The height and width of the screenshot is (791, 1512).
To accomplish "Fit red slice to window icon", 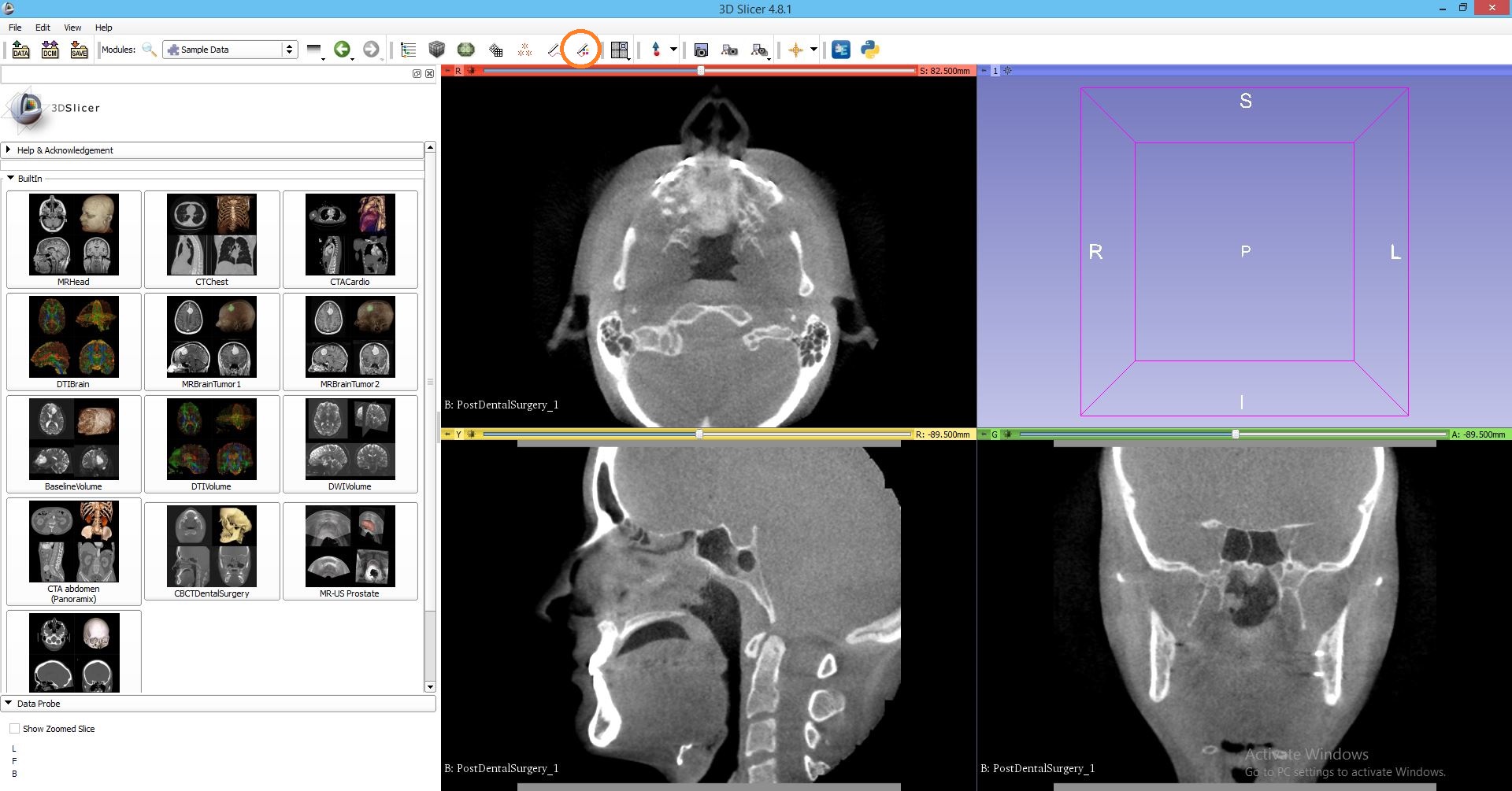I will [471, 71].
